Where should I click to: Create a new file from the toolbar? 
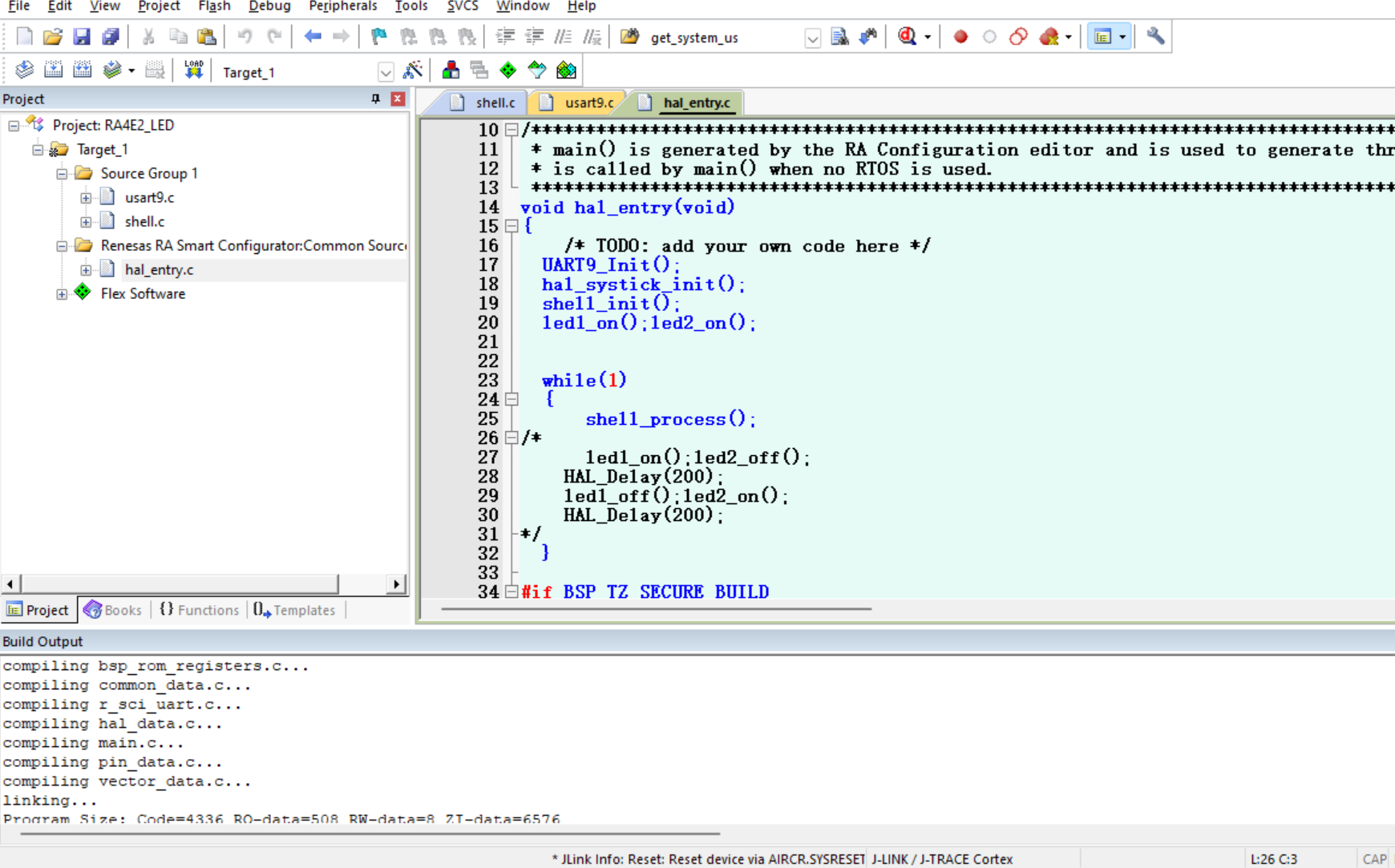click(24, 37)
